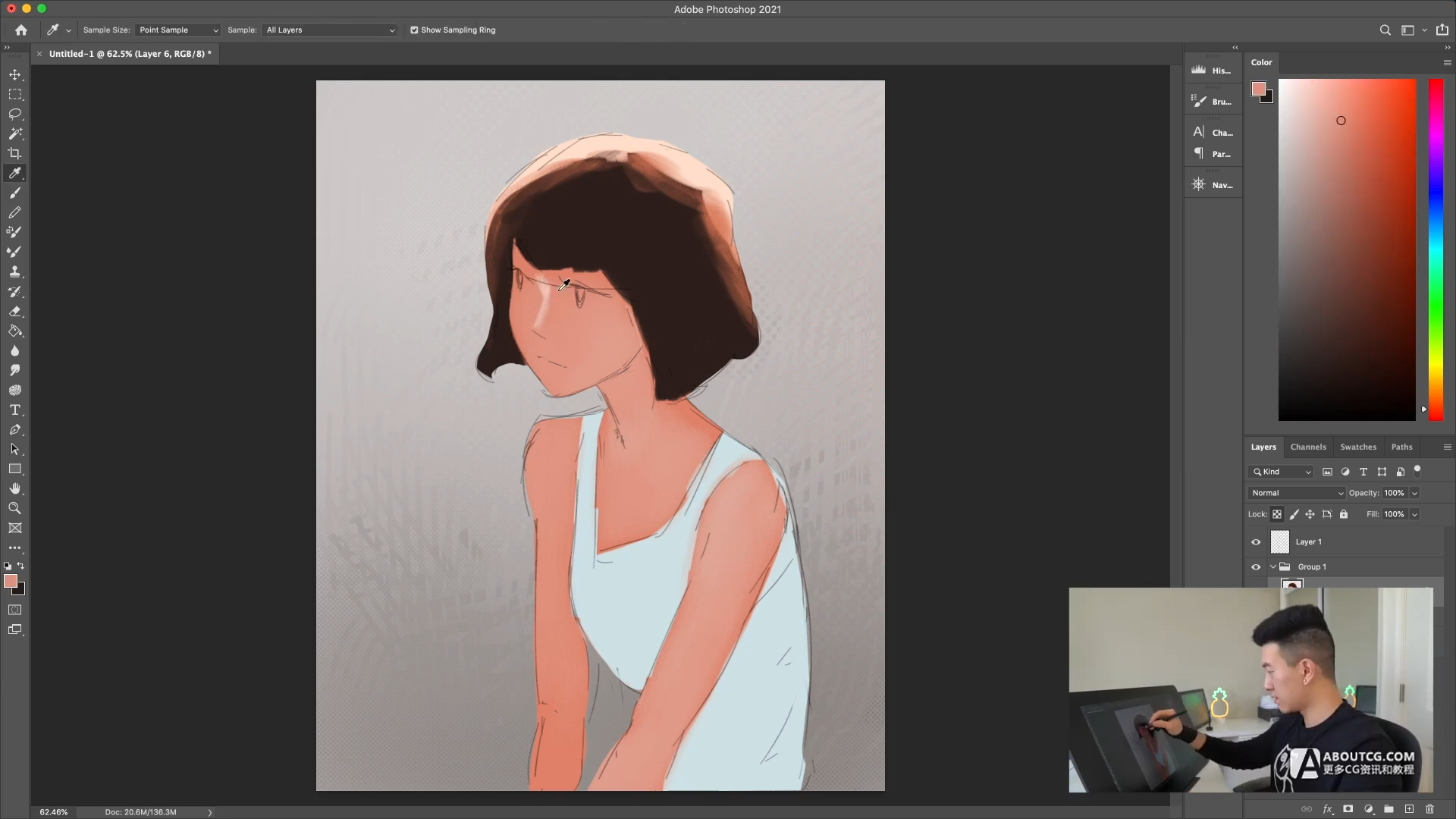Click the hue slider strip

[x=1436, y=249]
